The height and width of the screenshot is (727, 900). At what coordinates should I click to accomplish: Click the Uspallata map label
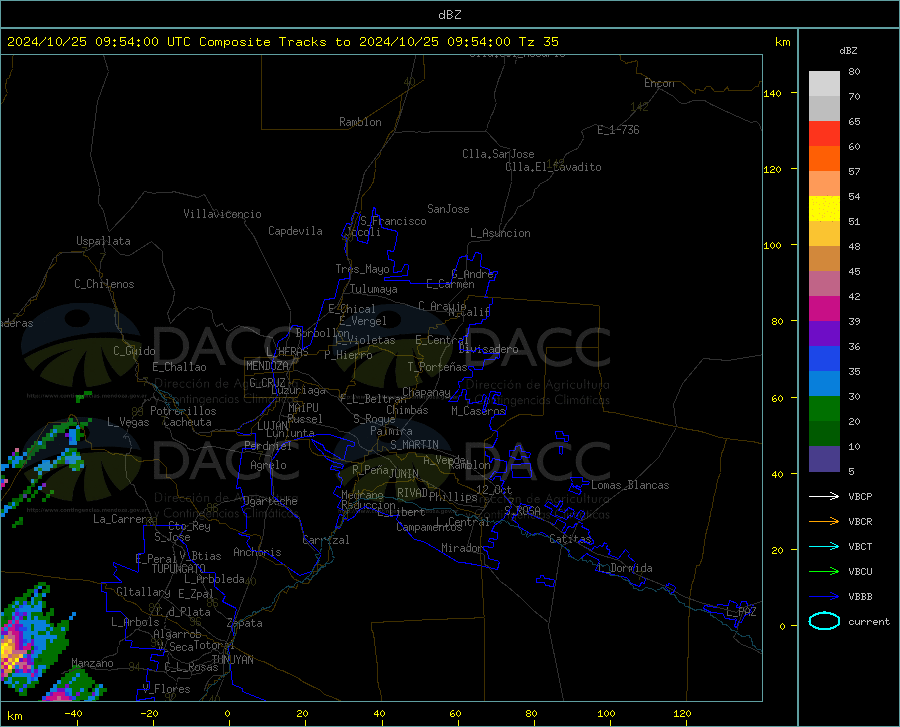[103, 241]
